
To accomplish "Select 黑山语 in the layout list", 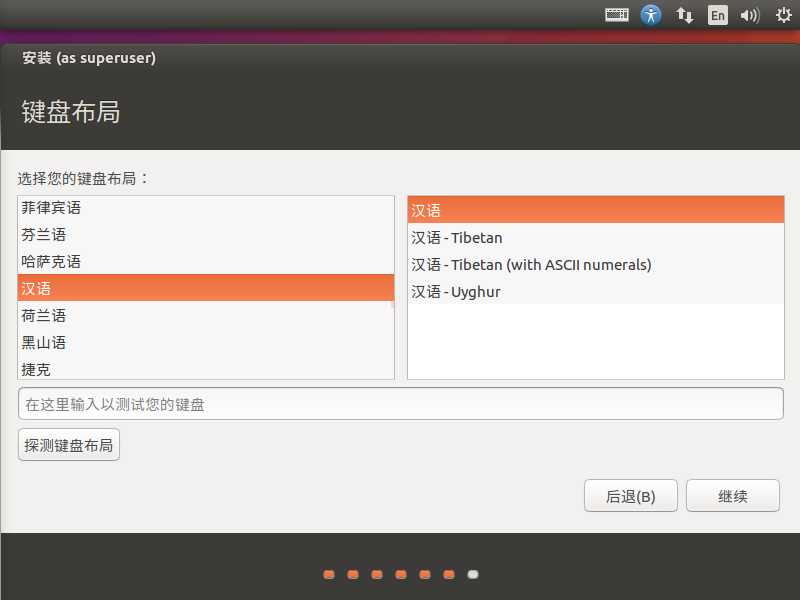I will click(x=206, y=342).
